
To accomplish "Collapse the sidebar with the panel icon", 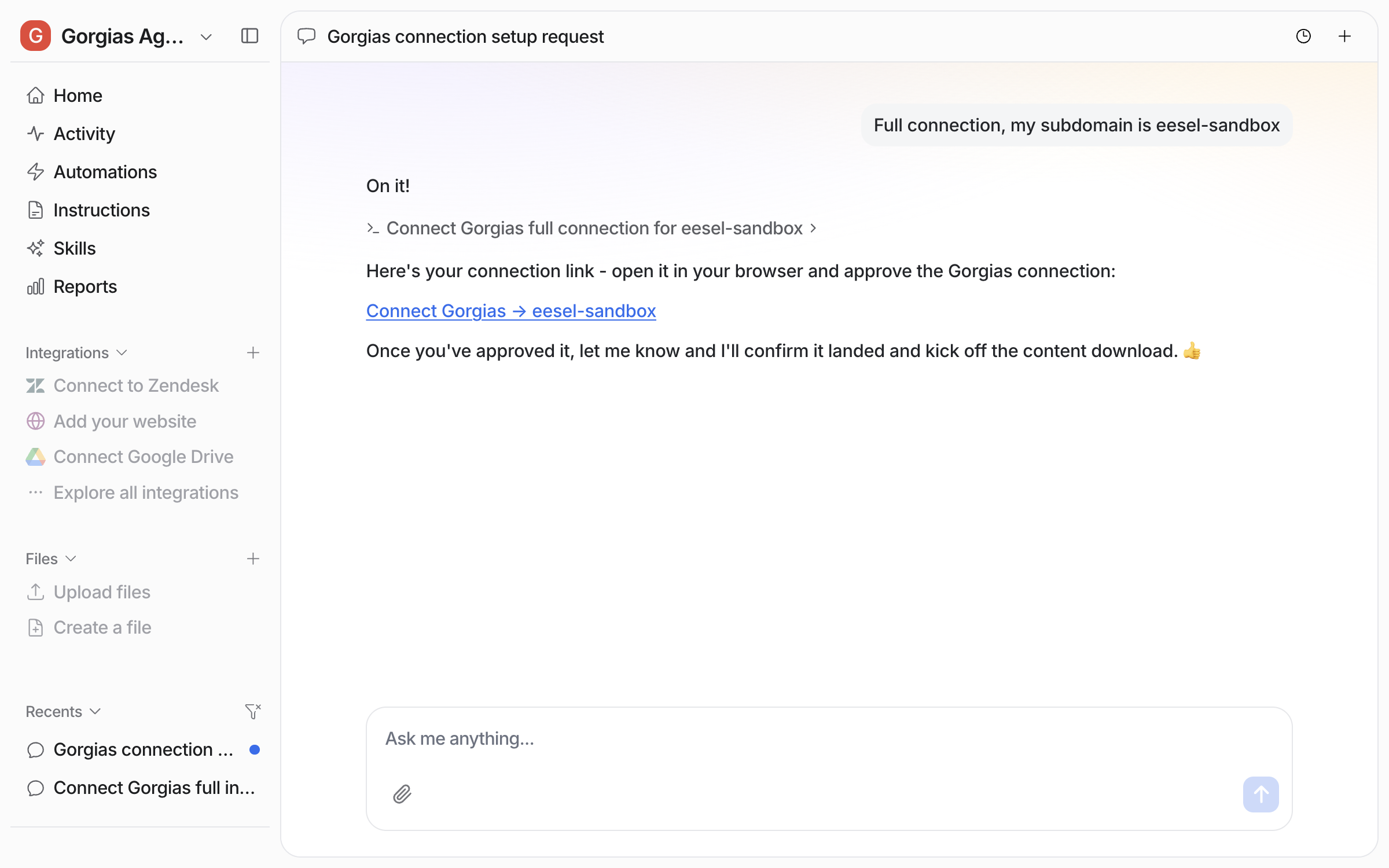I will pyautogui.click(x=249, y=36).
